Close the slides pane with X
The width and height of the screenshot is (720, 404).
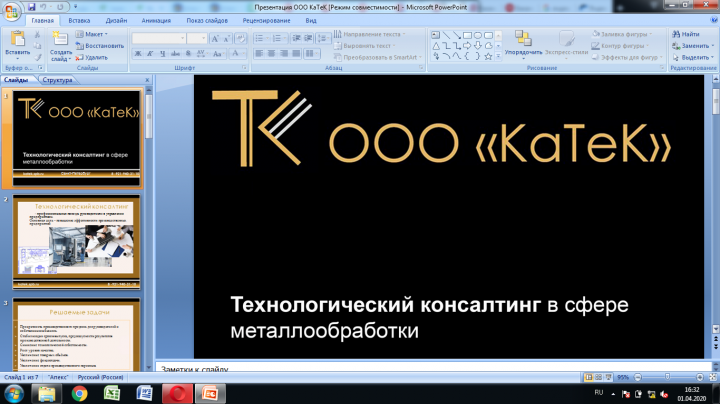click(x=147, y=80)
